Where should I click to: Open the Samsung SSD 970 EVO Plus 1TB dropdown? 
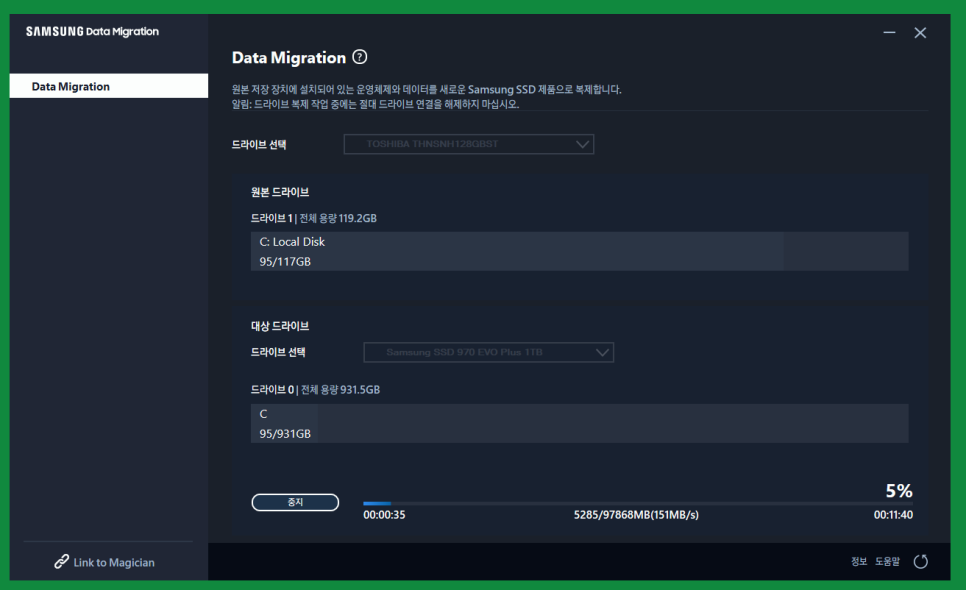pos(489,352)
